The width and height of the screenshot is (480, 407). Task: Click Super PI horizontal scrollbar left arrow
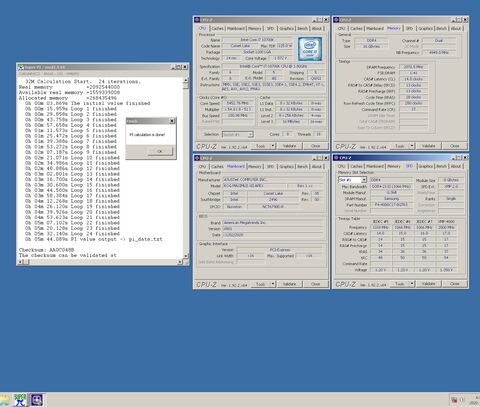(21, 262)
